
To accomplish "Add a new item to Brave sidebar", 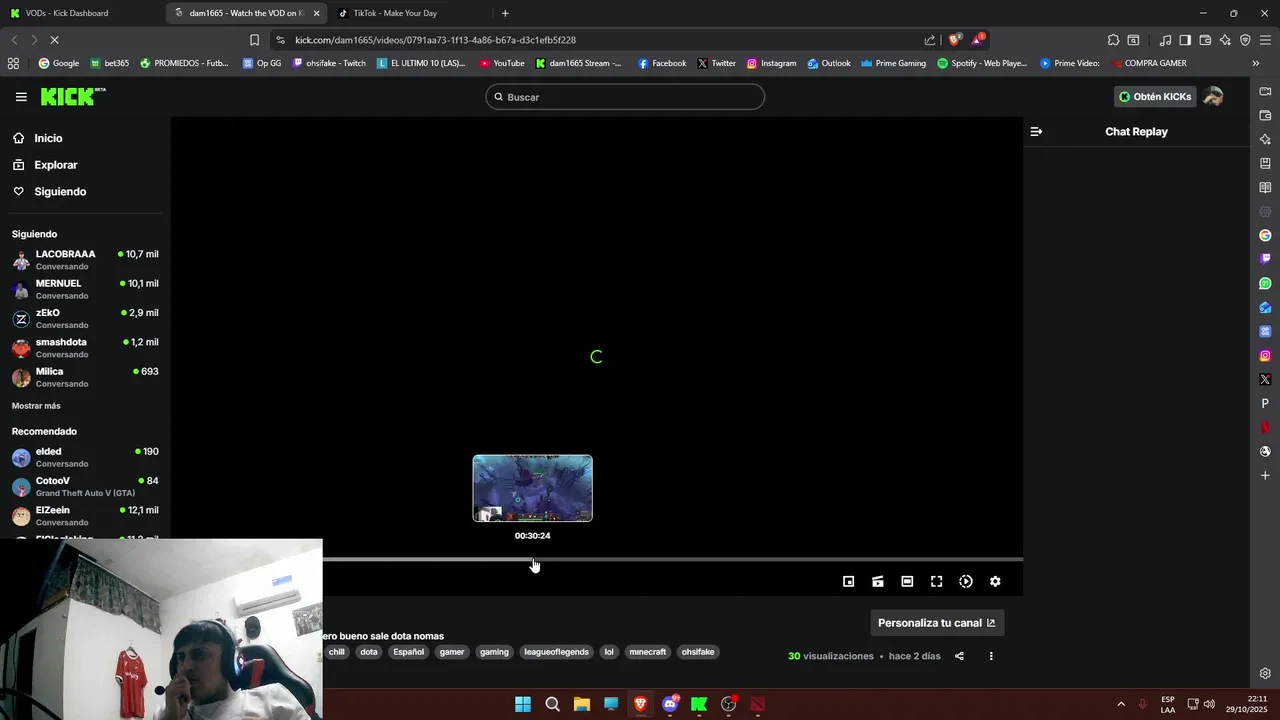I will [x=1265, y=475].
